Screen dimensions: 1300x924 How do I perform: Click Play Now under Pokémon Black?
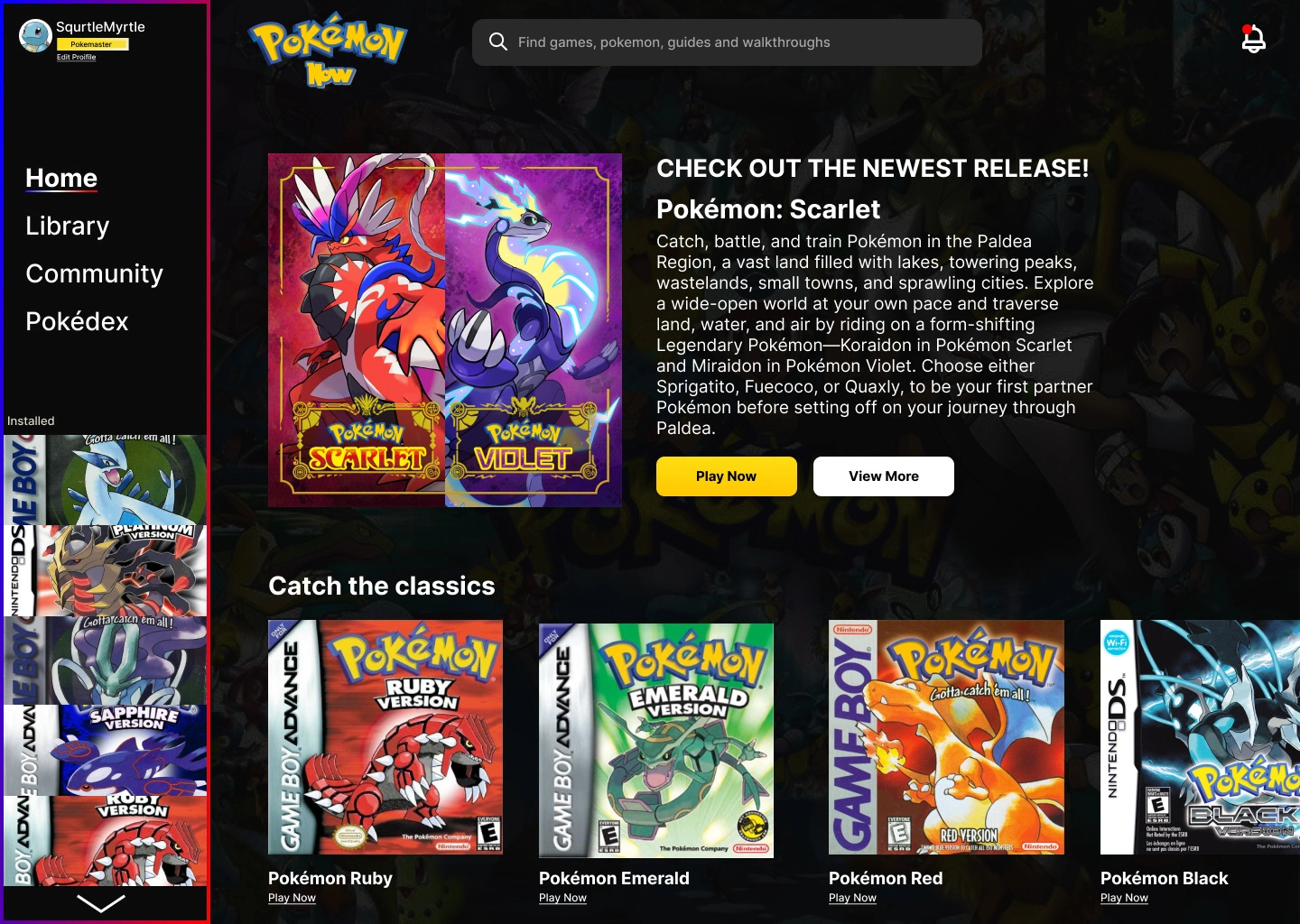point(1124,898)
